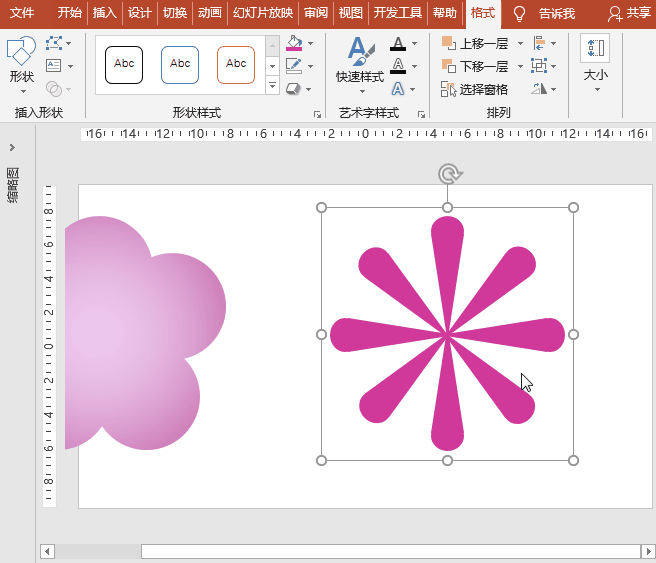Click the Edit Shape icon
Viewport: 656px width, 563px height.
54,44
